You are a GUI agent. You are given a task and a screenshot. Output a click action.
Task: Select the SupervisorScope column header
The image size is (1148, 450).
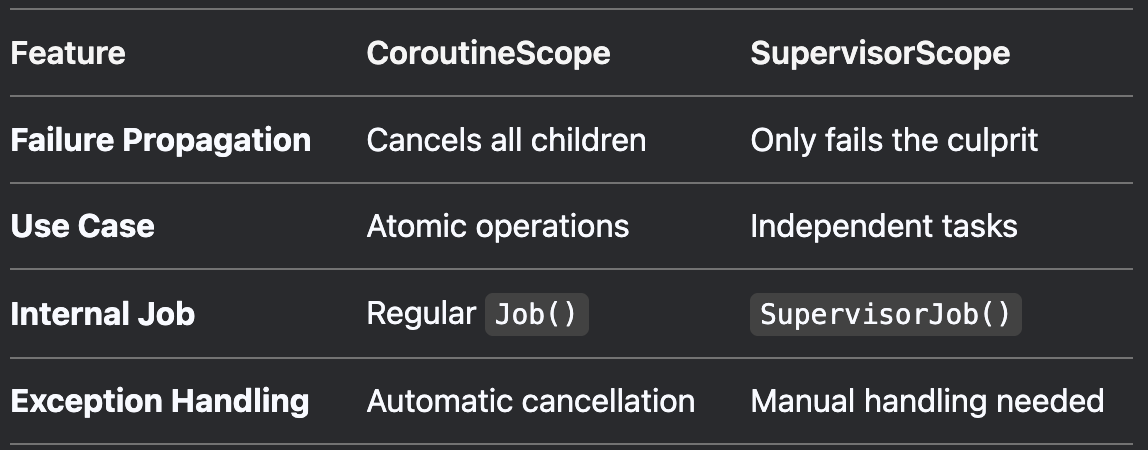click(880, 53)
